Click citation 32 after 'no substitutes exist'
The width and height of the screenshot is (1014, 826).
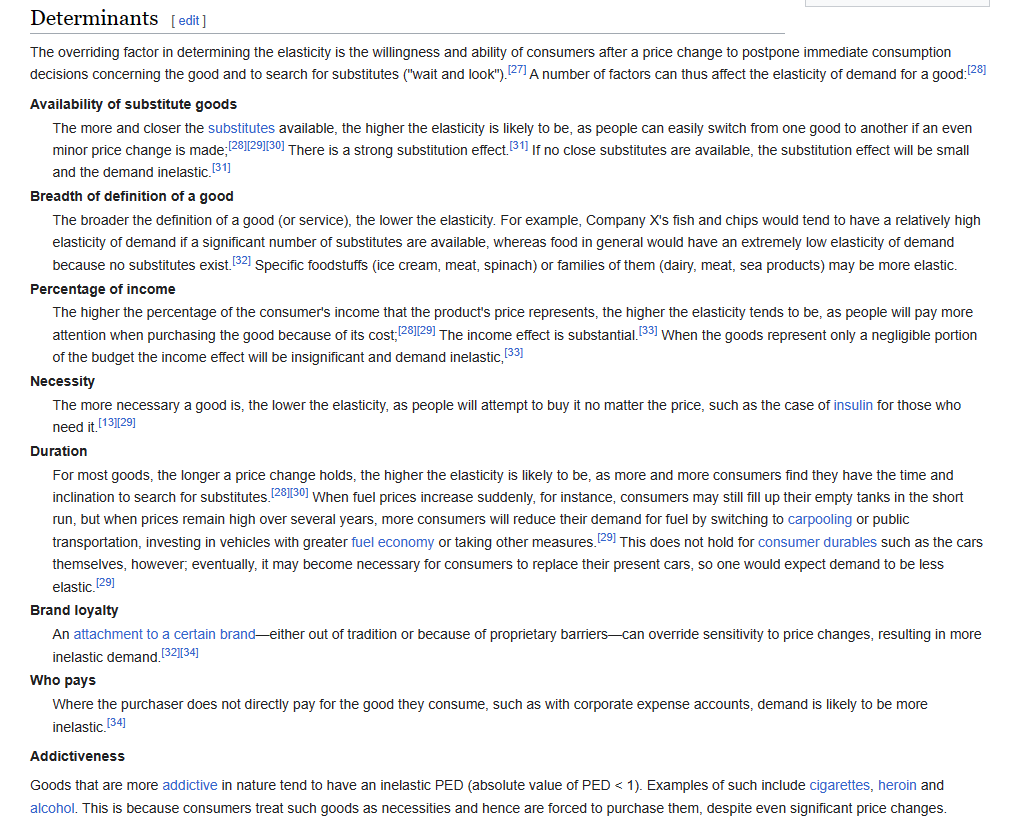pyautogui.click(x=241, y=261)
